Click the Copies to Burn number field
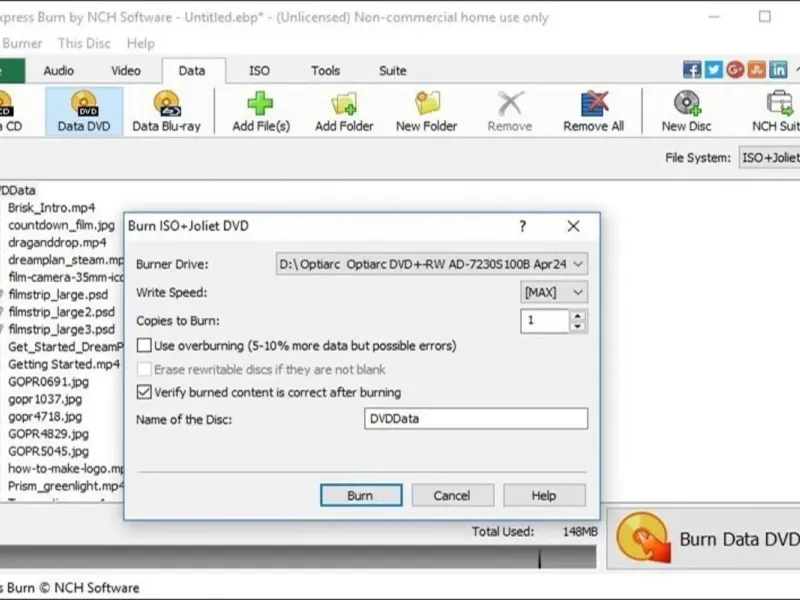 pos(544,321)
